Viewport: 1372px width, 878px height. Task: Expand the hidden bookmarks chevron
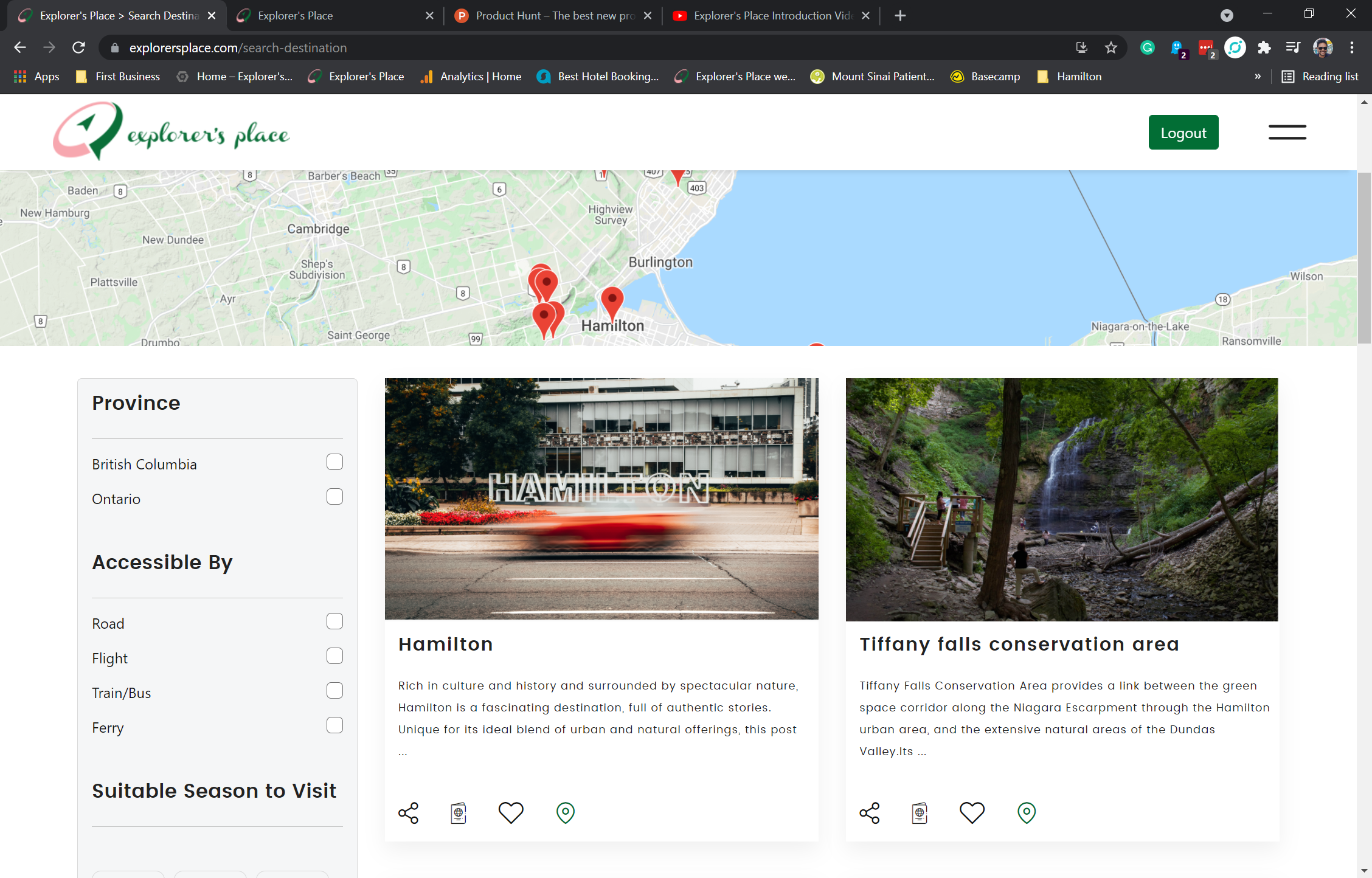pyautogui.click(x=1257, y=77)
